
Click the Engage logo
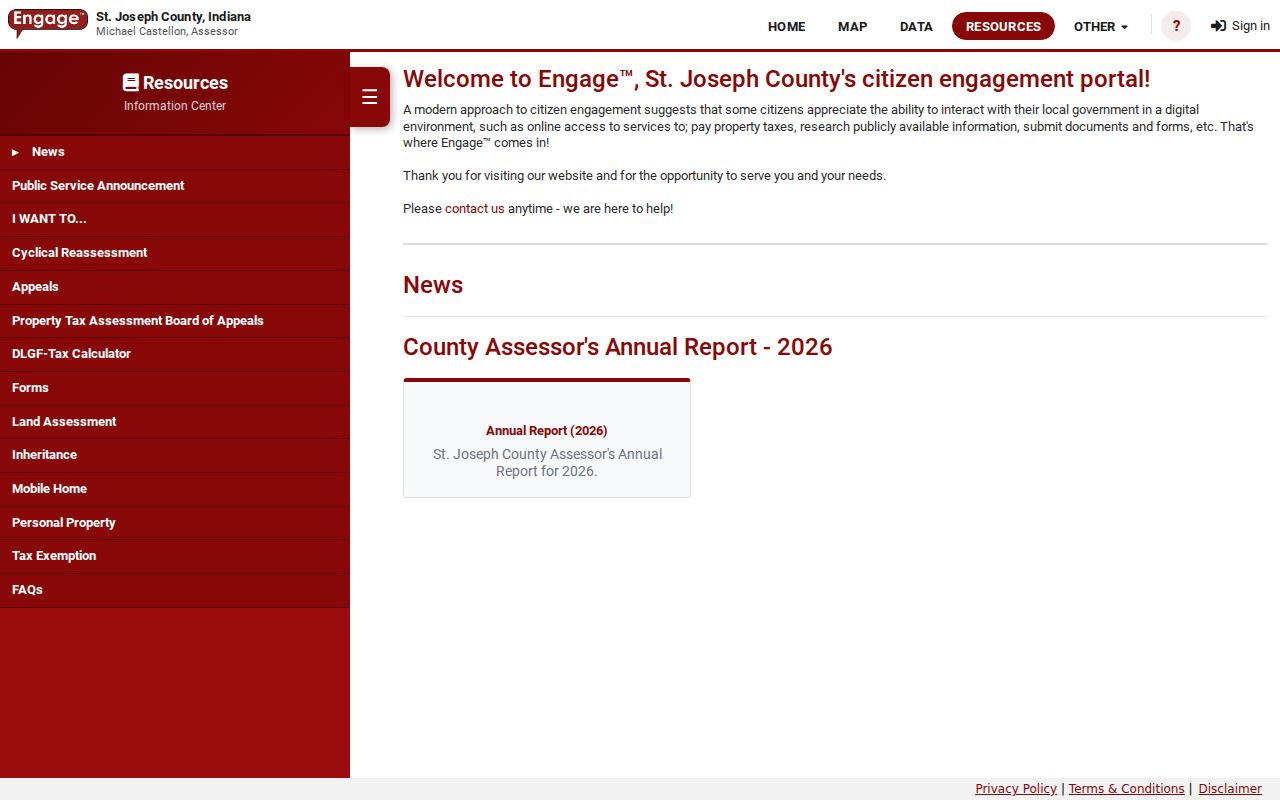pyautogui.click(x=48, y=23)
